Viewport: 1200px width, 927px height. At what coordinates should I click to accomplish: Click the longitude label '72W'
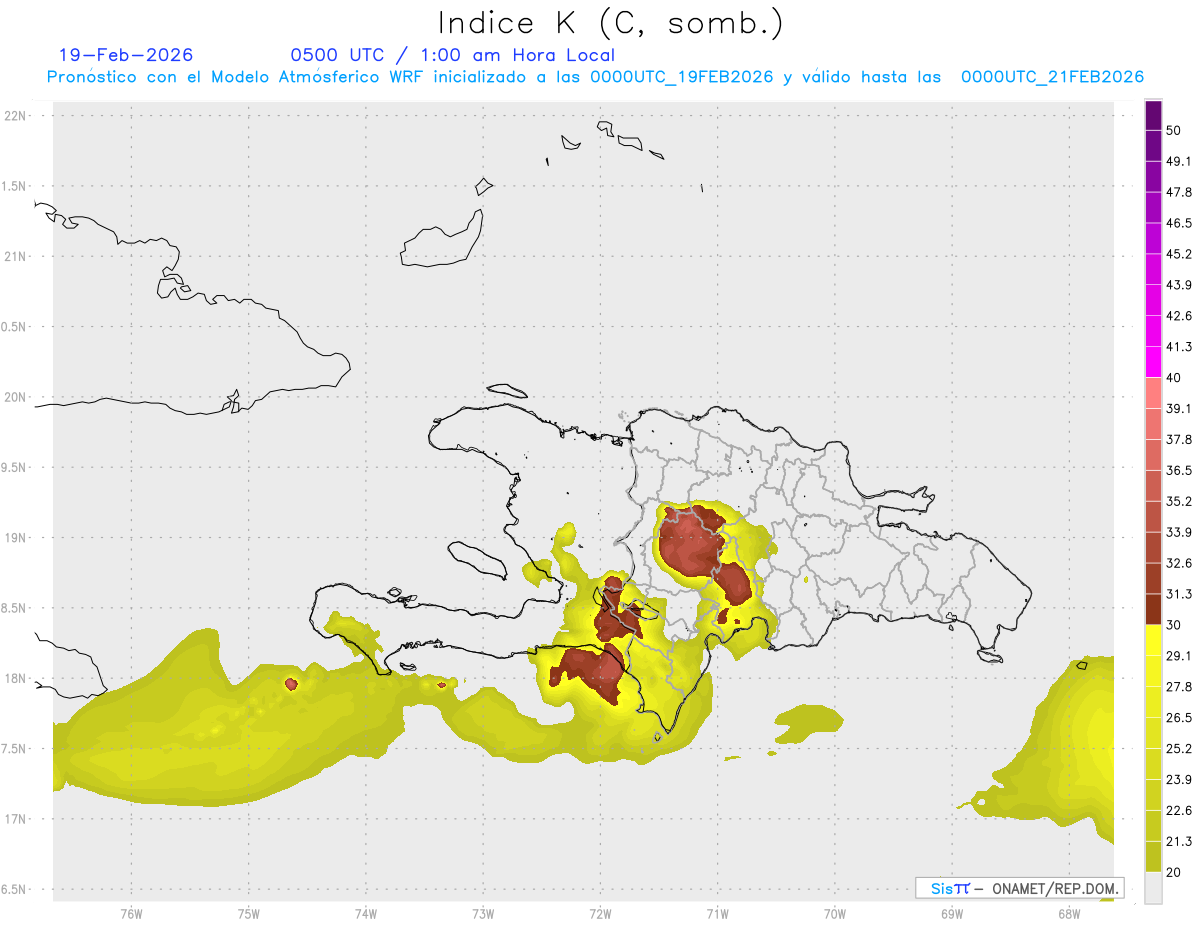pos(600,914)
